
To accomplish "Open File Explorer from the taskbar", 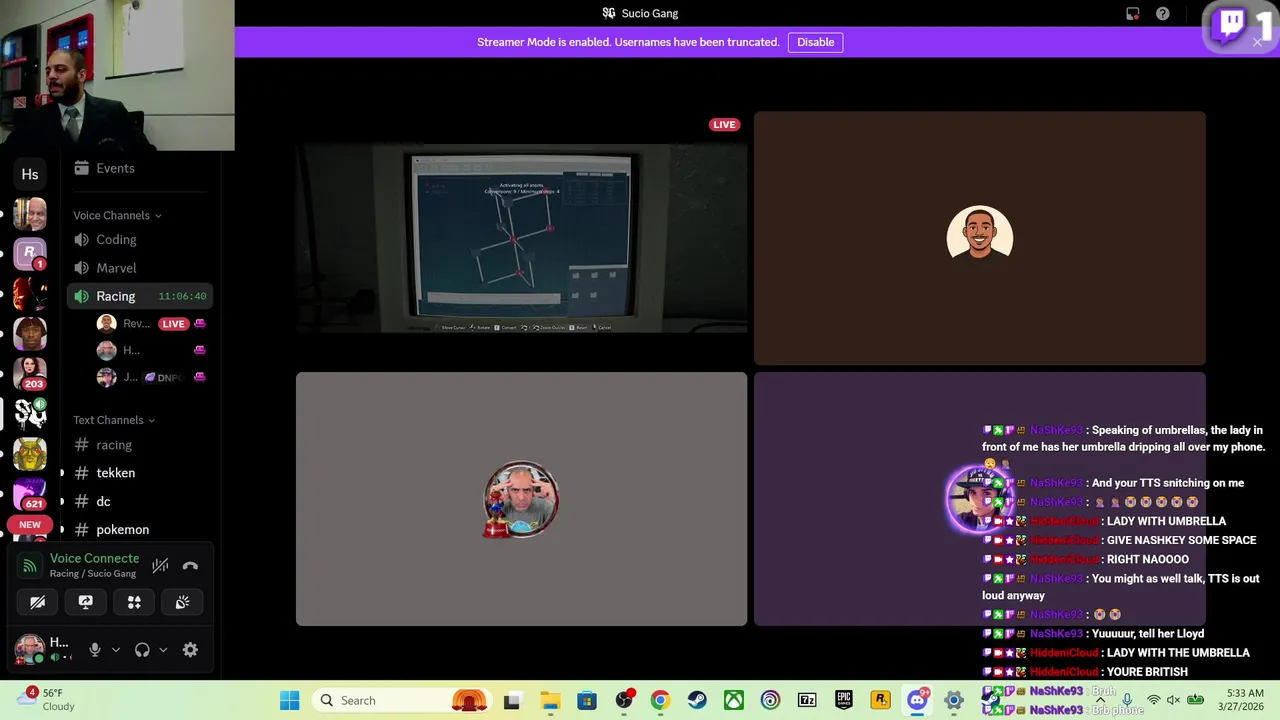I will click(550, 700).
